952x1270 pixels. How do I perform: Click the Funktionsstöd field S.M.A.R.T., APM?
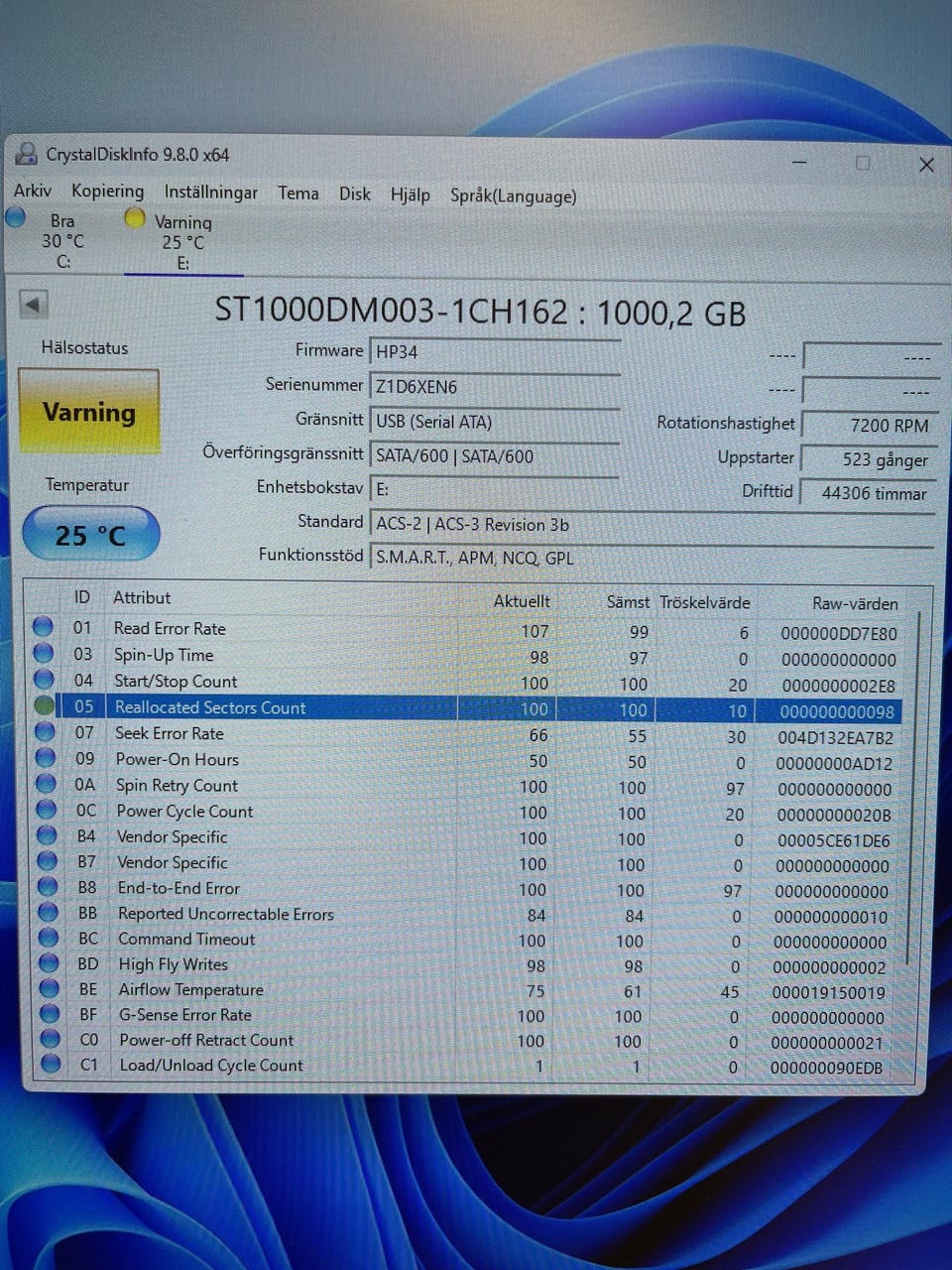click(x=652, y=558)
